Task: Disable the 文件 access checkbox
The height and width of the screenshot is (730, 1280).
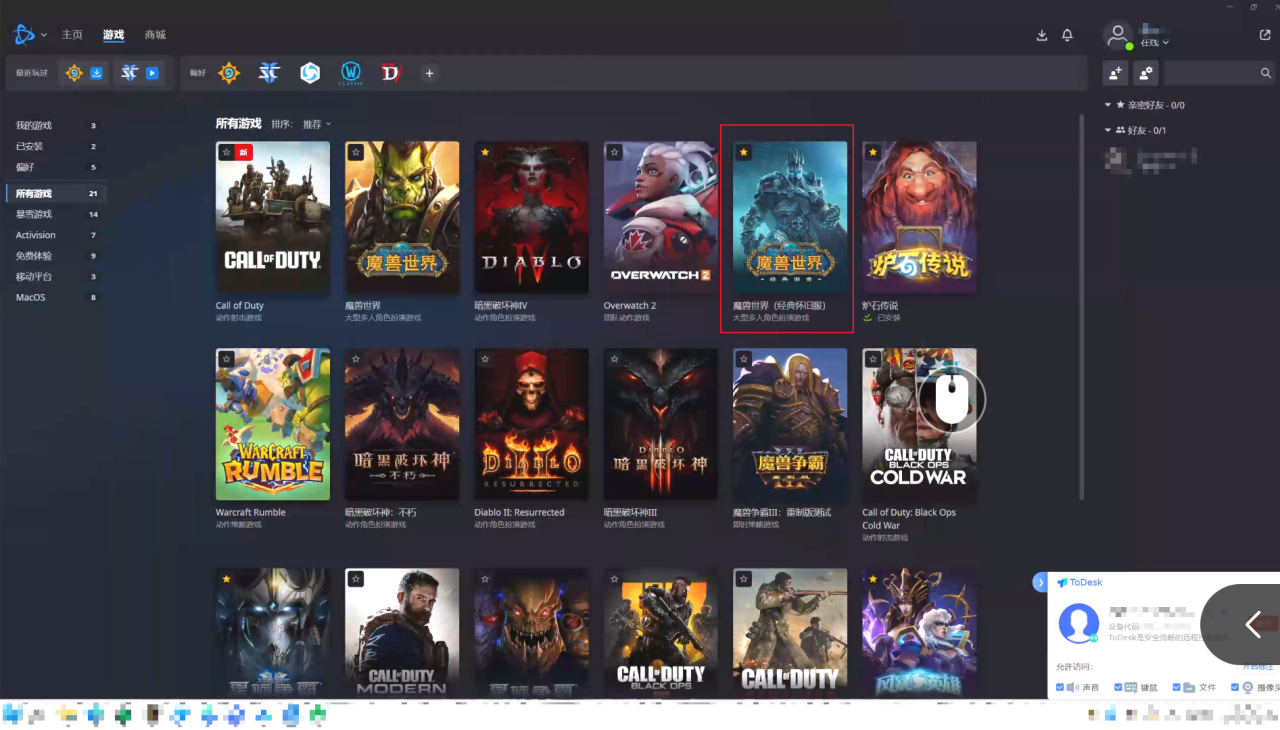Action: point(1177,688)
